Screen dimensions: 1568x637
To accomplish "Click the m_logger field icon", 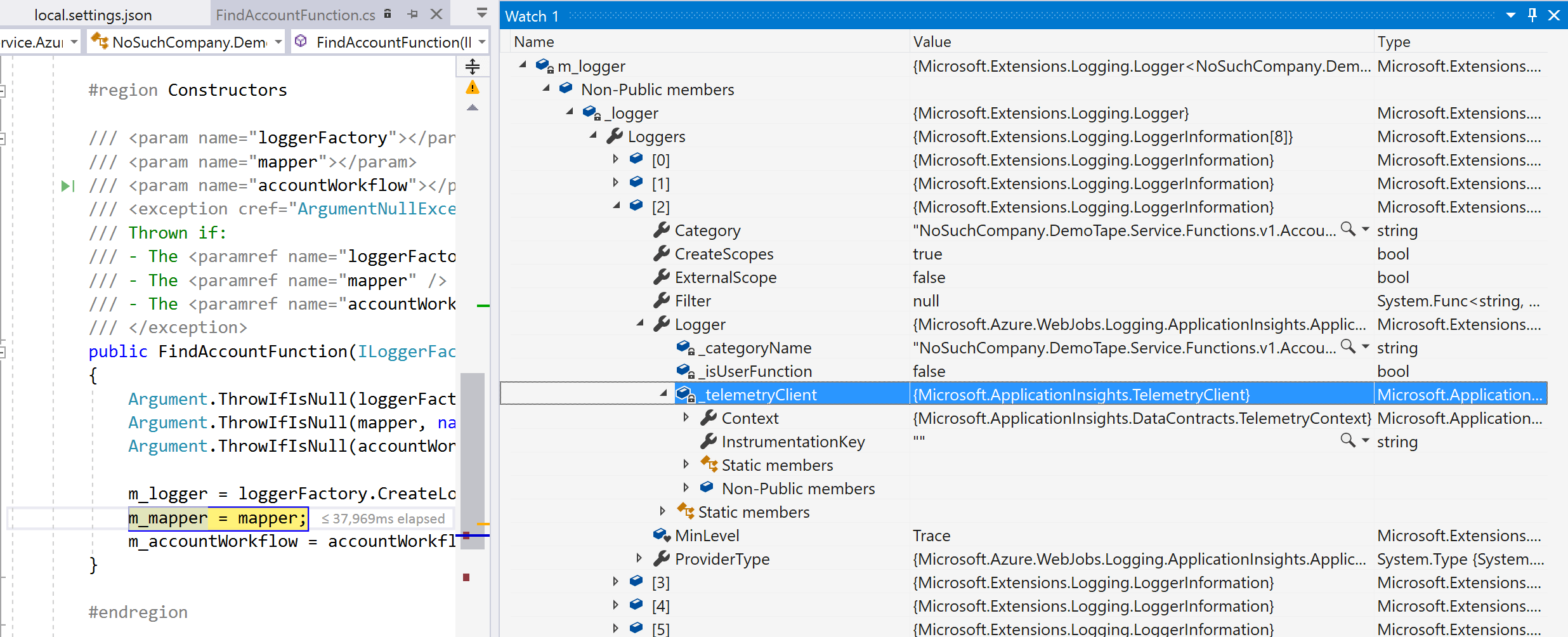I will tap(544, 65).
